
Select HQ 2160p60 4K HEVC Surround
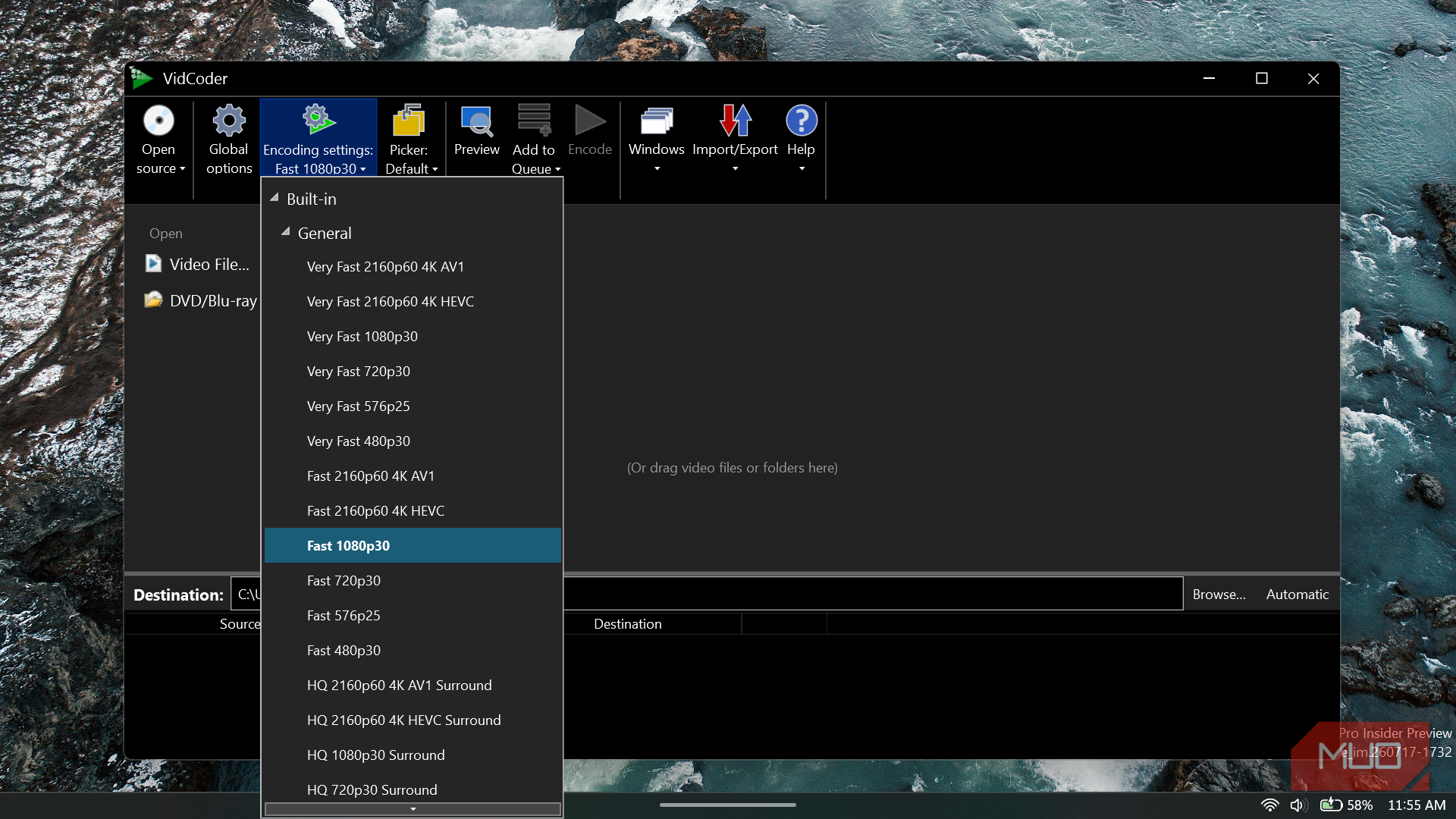coord(413,720)
